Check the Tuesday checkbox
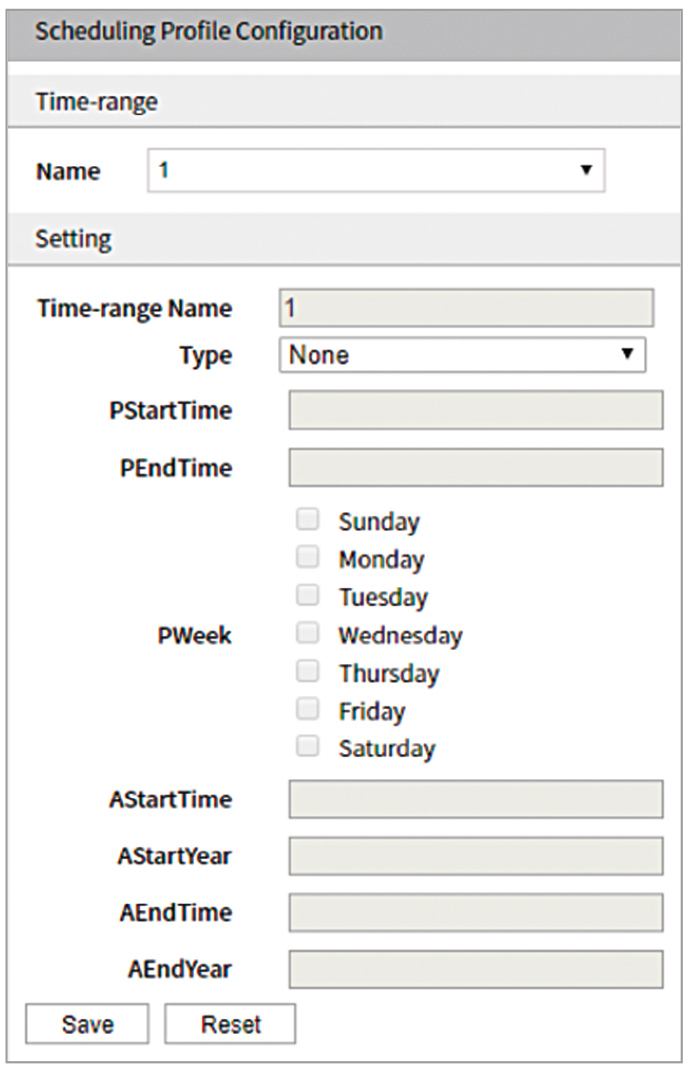 308,595
